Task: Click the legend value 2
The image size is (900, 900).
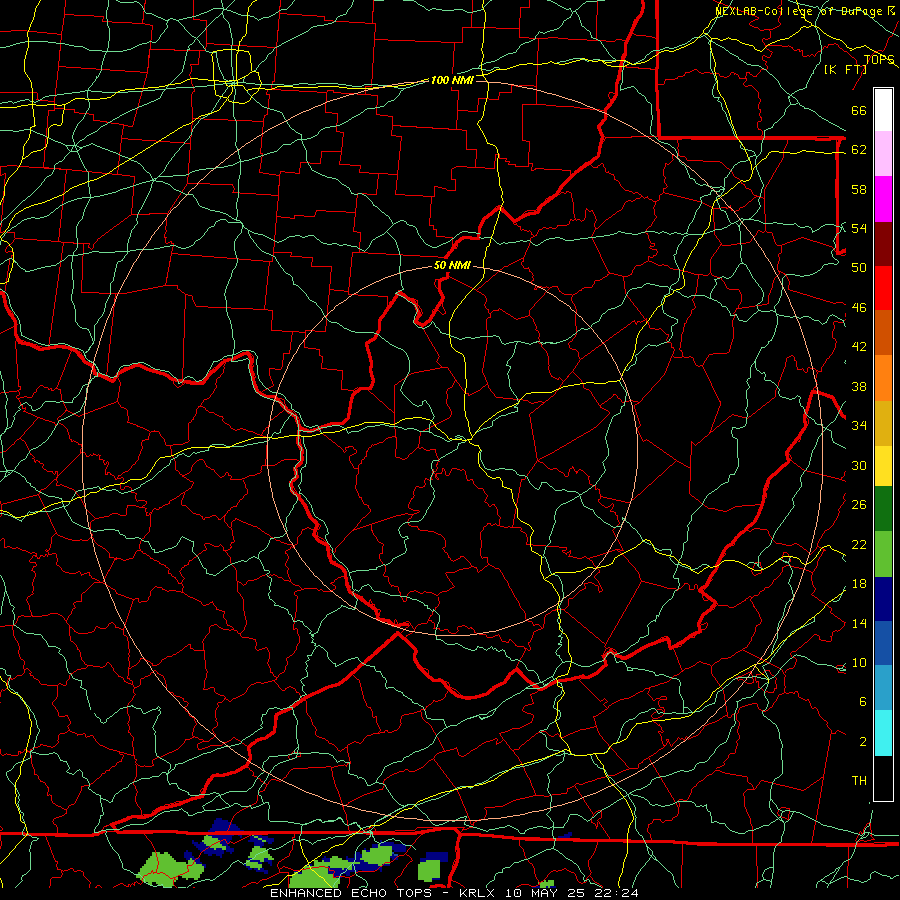Action: coord(862,742)
